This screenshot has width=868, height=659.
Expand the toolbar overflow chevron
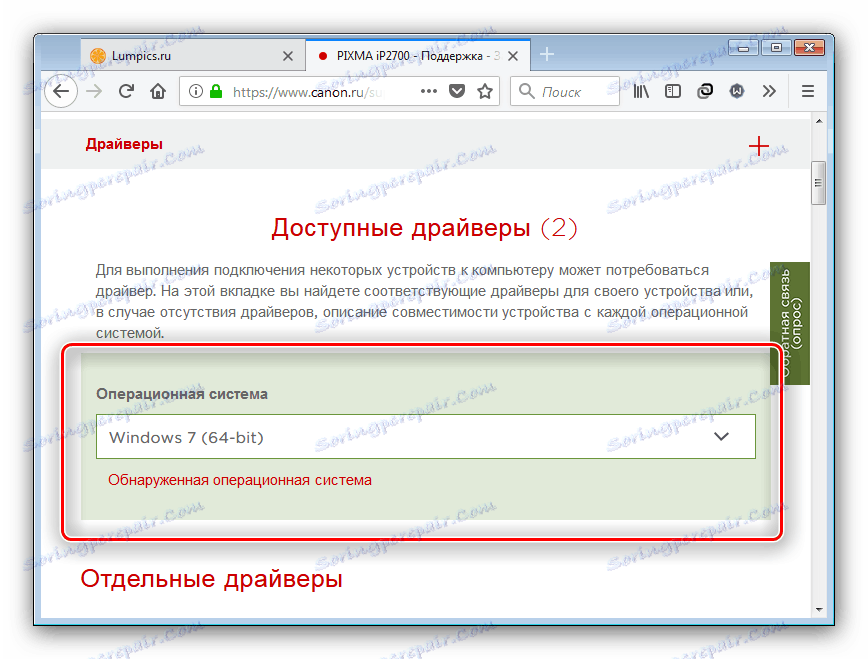769,91
